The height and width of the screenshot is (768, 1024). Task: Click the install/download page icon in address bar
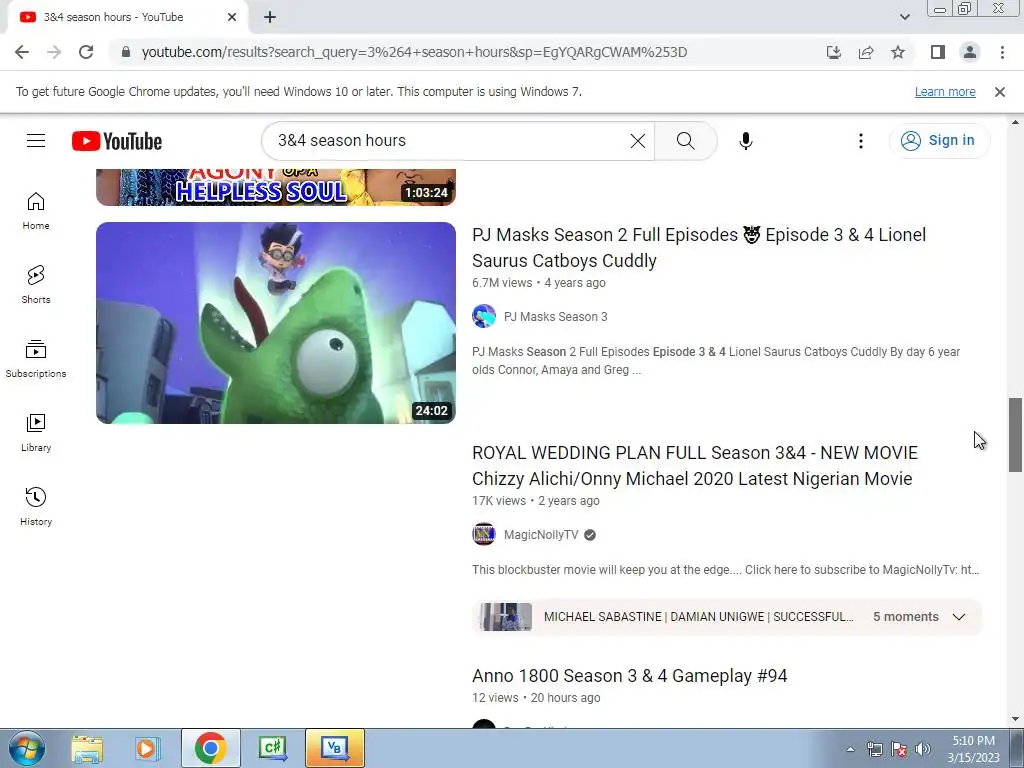pos(833,52)
